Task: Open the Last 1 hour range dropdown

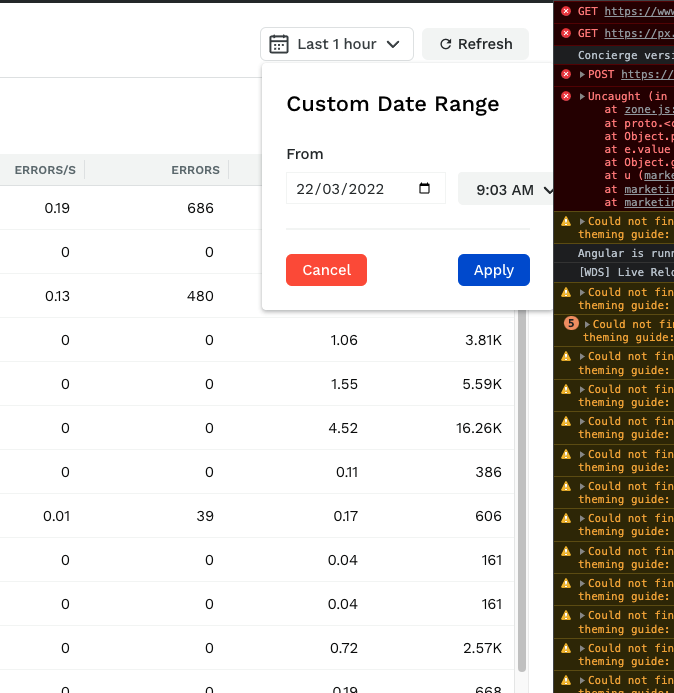Action: [x=337, y=44]
